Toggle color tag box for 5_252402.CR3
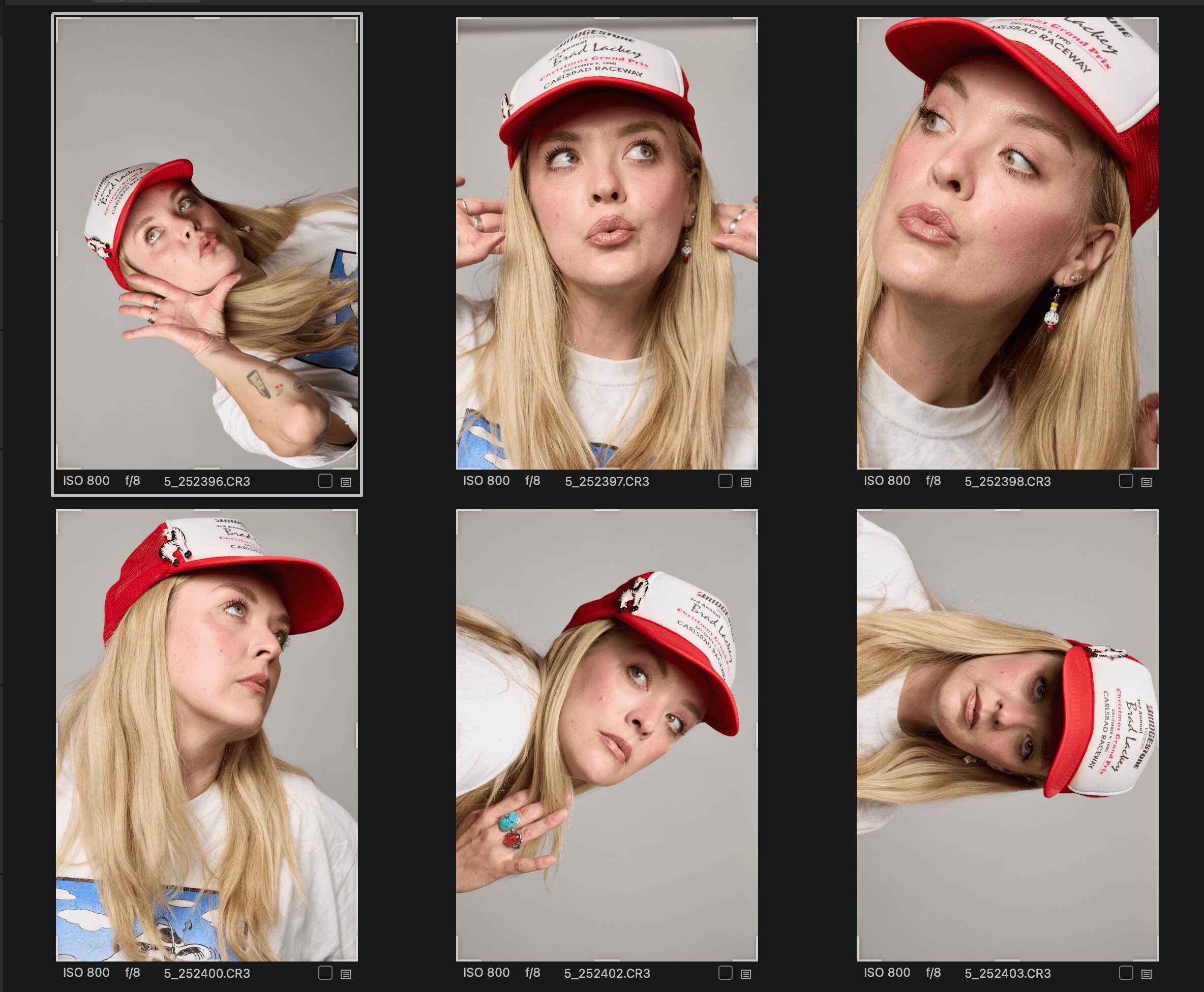The image size is (1204, 992). coord(726,973)
